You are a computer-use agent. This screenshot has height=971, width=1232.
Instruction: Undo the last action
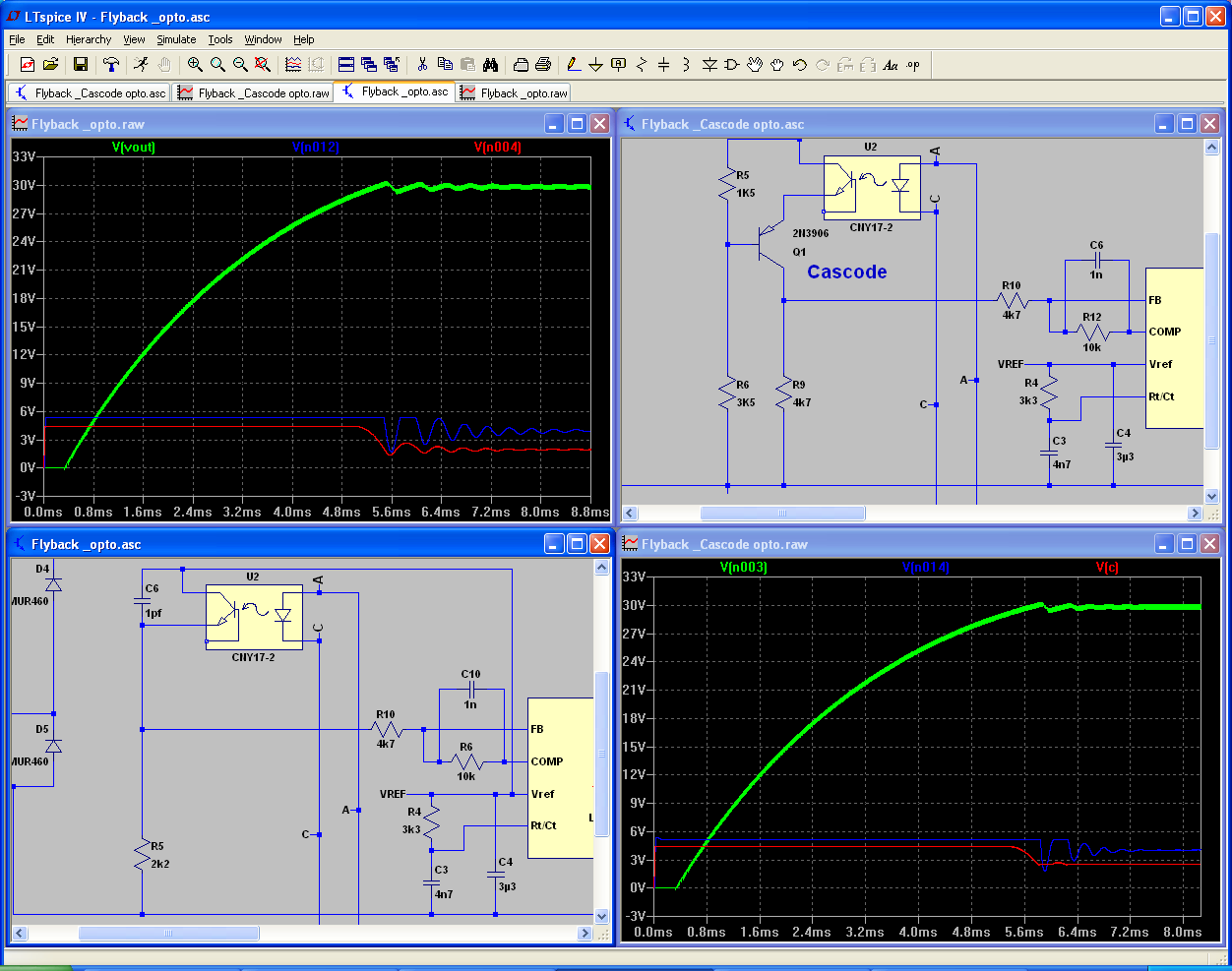800,65
